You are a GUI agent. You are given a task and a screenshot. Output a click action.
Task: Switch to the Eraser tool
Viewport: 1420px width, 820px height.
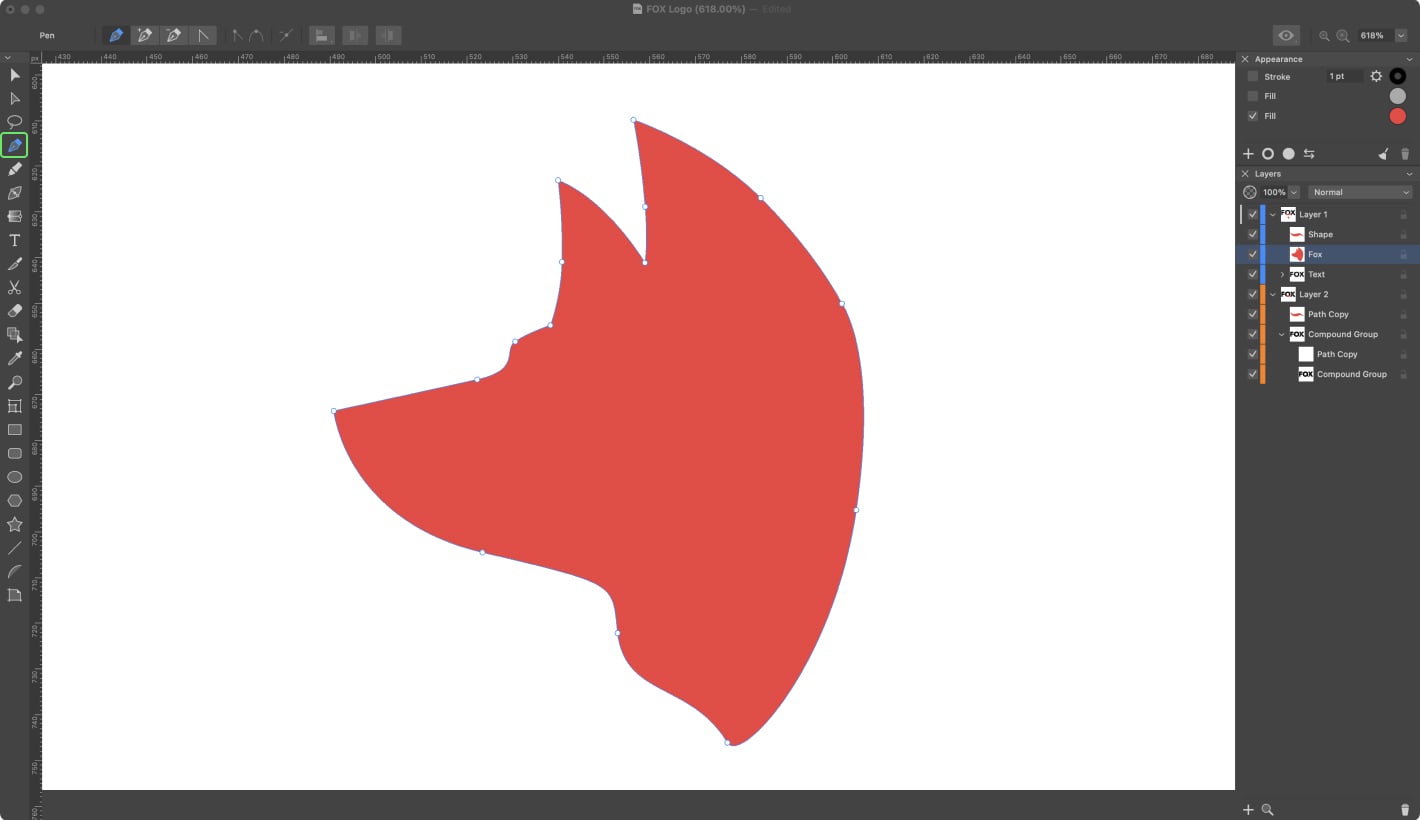[x=14, y=310]
